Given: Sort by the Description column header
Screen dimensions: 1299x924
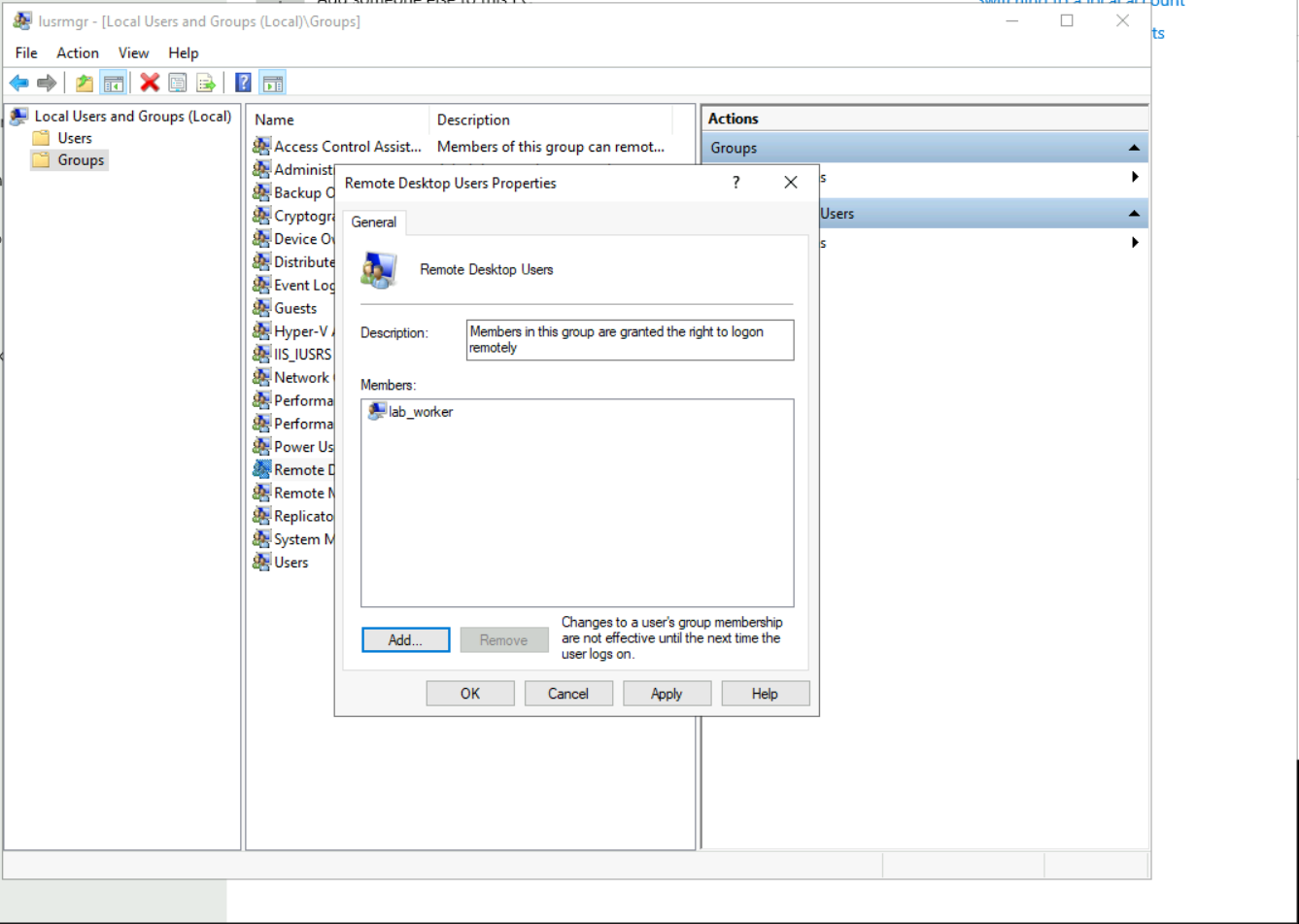Looking at the screenshot, I should (551, 120).
